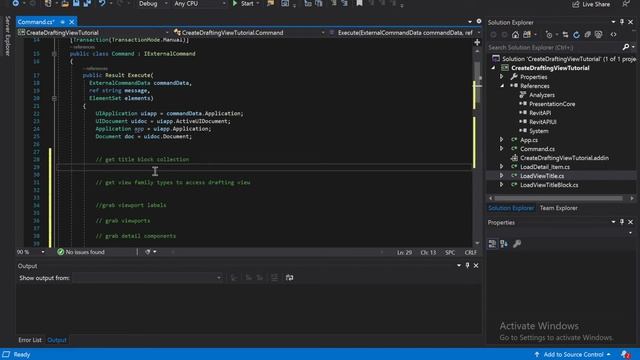This screenshot has width=640, height=360.
Task: Click Add to Source Control in status bar
Action: [x=573, y=354]
